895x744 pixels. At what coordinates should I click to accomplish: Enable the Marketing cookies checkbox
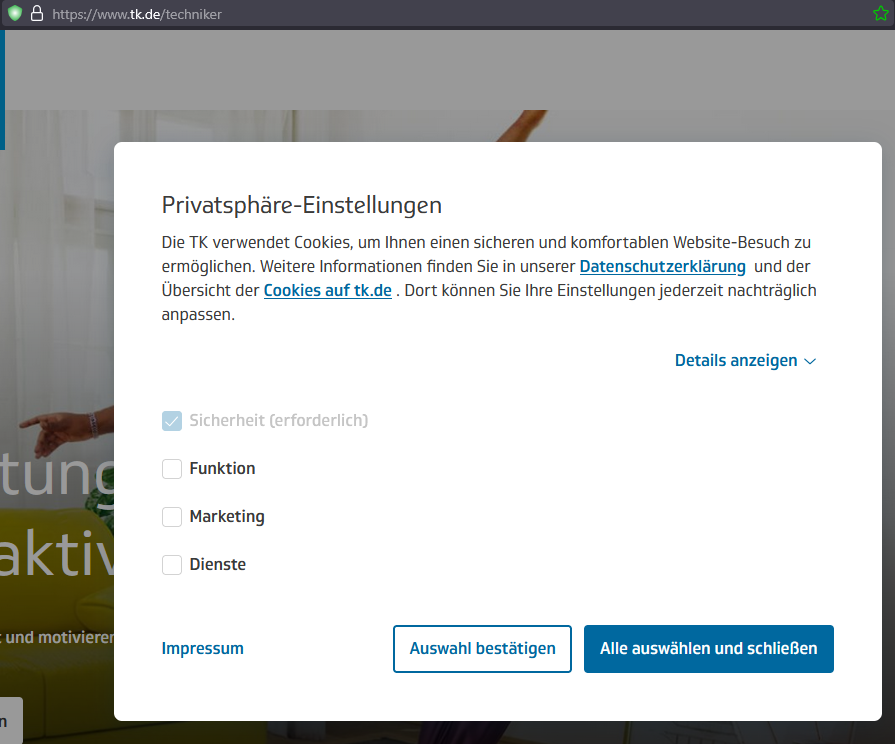coord(172,517)
